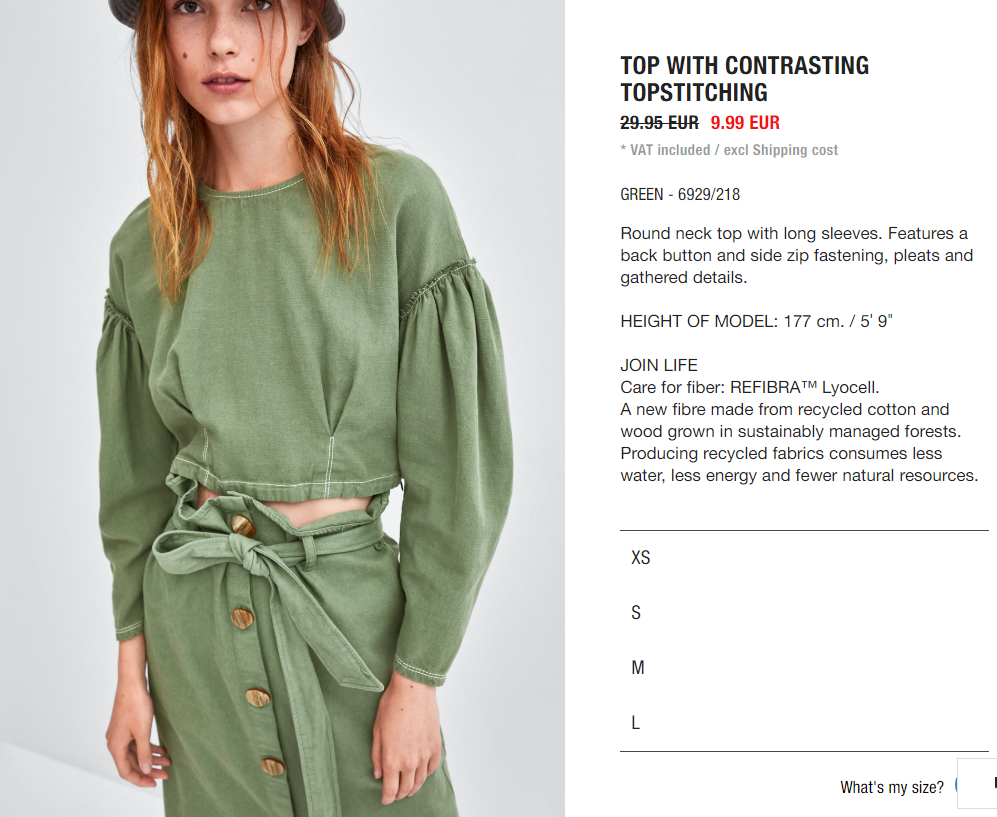This screenshot has height=817, width=997.
Task: Click the GREEN - 6929/218 reference text
Action: 680,194
